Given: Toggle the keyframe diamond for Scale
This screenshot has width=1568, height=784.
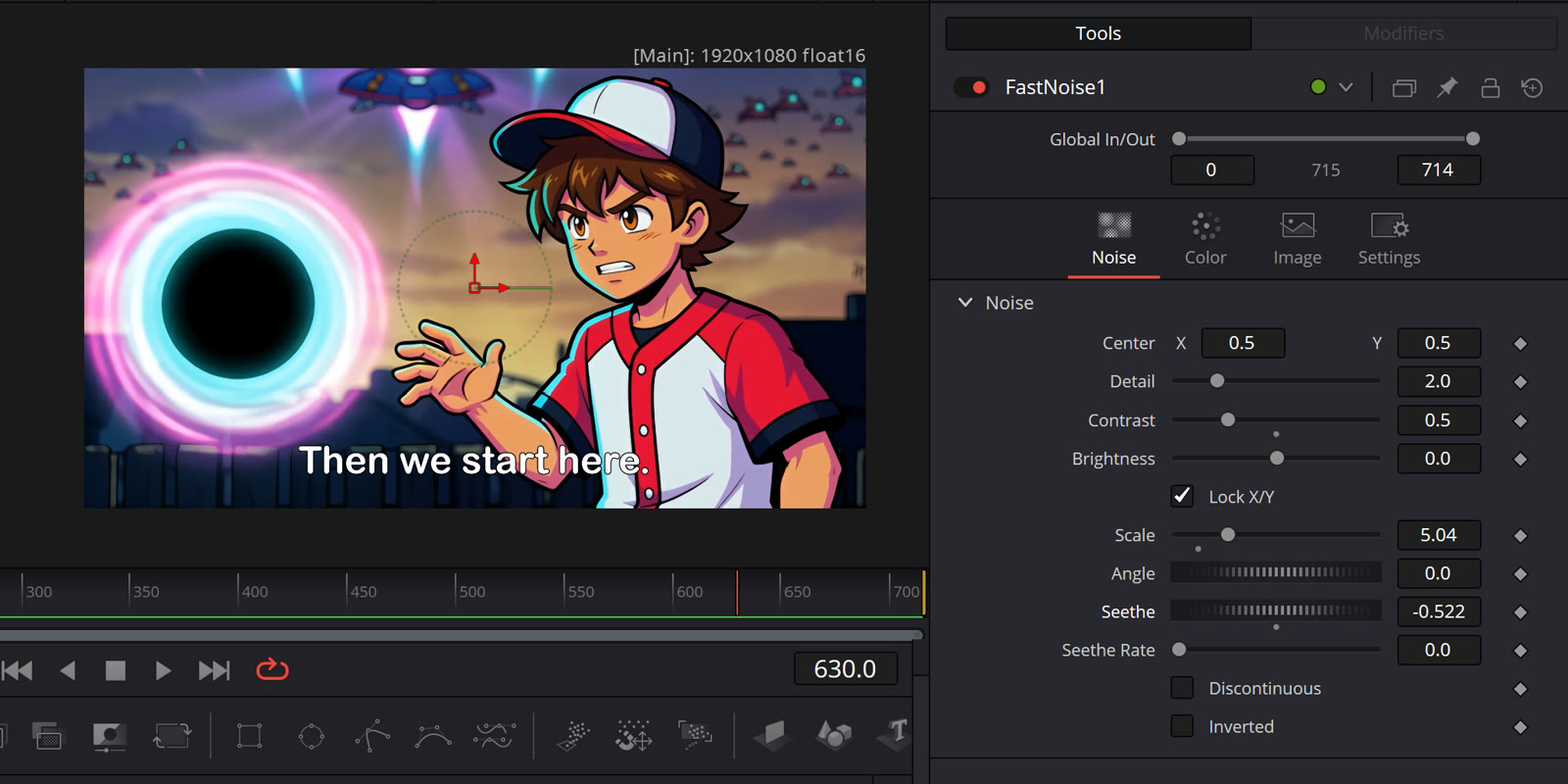Looking at the screenshot, I should pyautogui.click(x=1520, y=536).
